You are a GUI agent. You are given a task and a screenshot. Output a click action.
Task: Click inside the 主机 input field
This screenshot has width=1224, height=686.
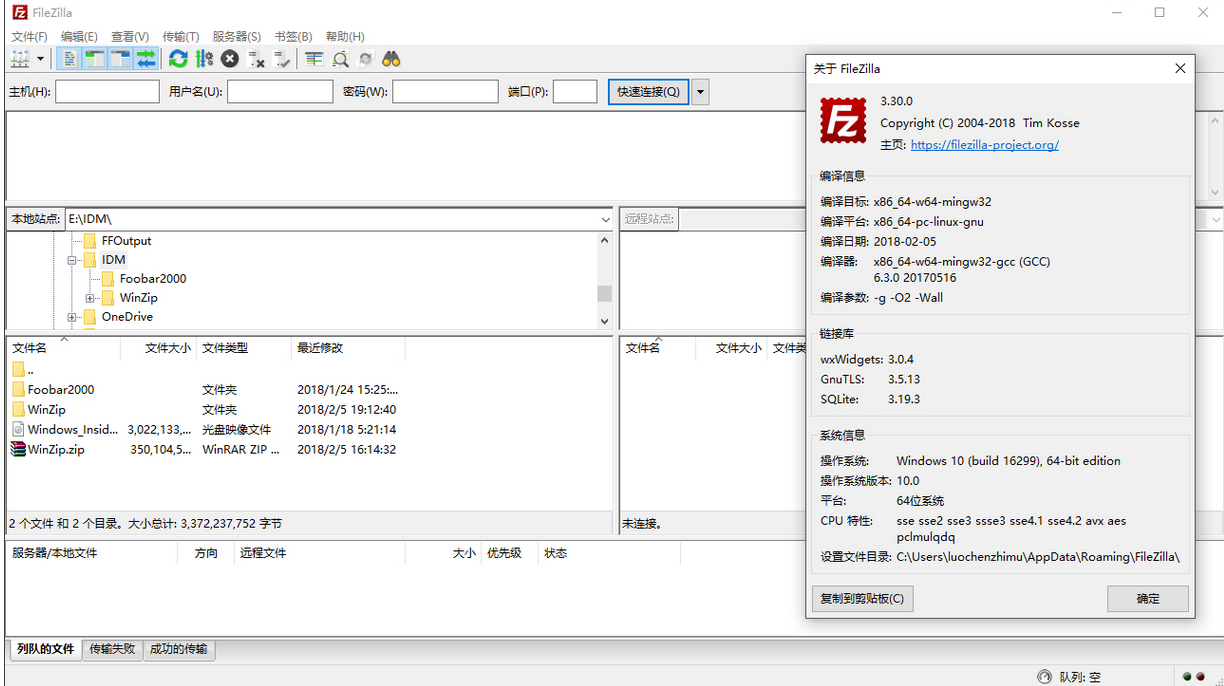point(107,91)
